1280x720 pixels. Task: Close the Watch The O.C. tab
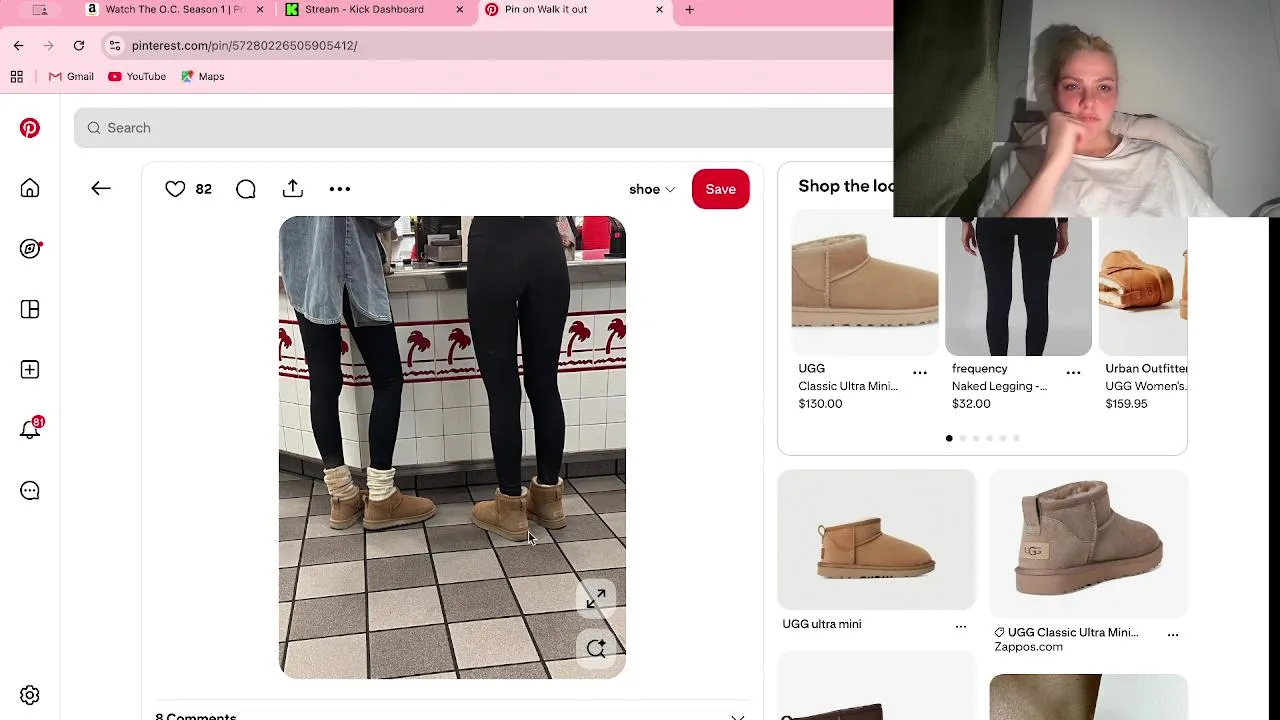pos(260,9)
